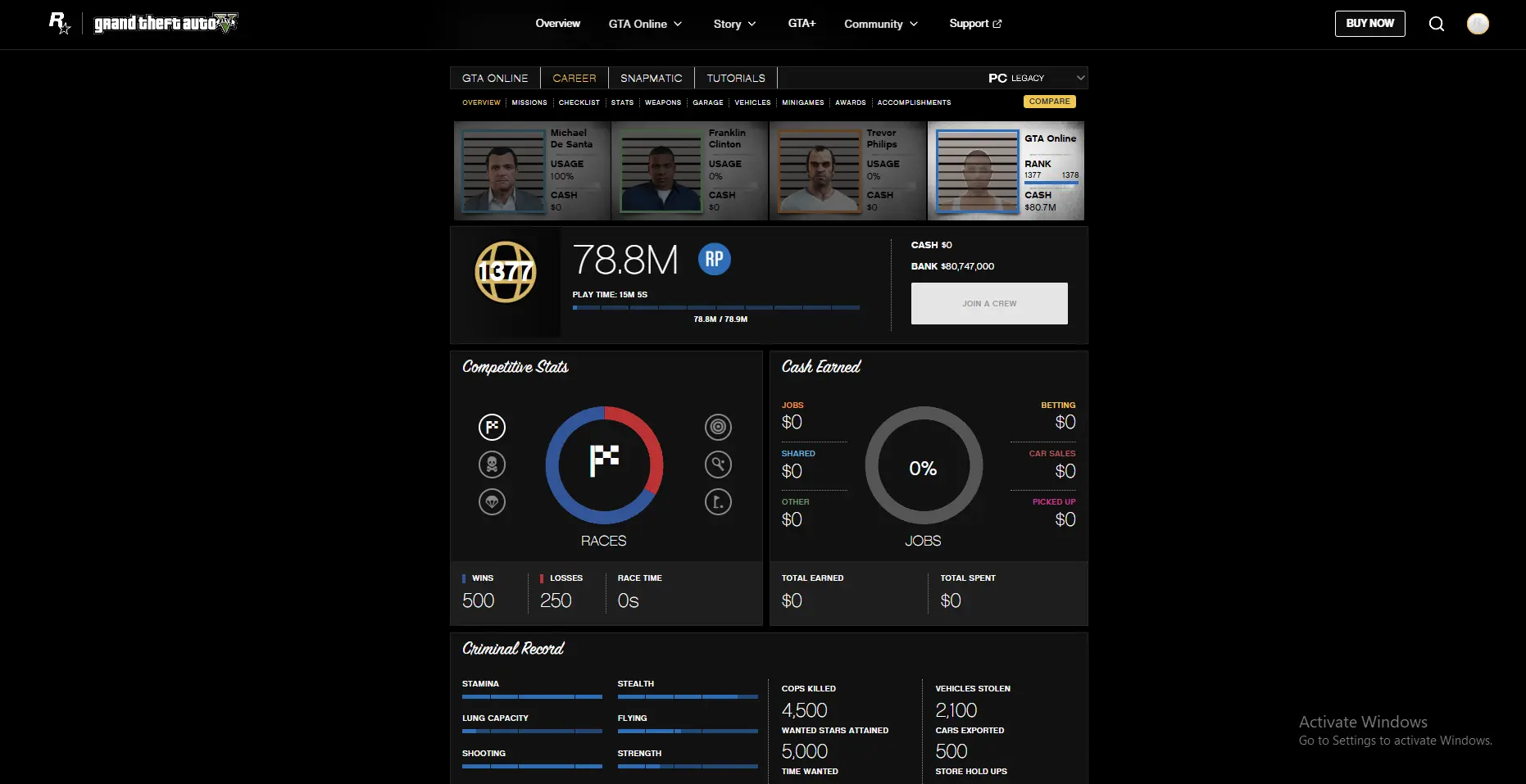This screenshot has width=1526, height=784.
Task: Click the FLYING skill bar
Action: click(x=688, y=731)
